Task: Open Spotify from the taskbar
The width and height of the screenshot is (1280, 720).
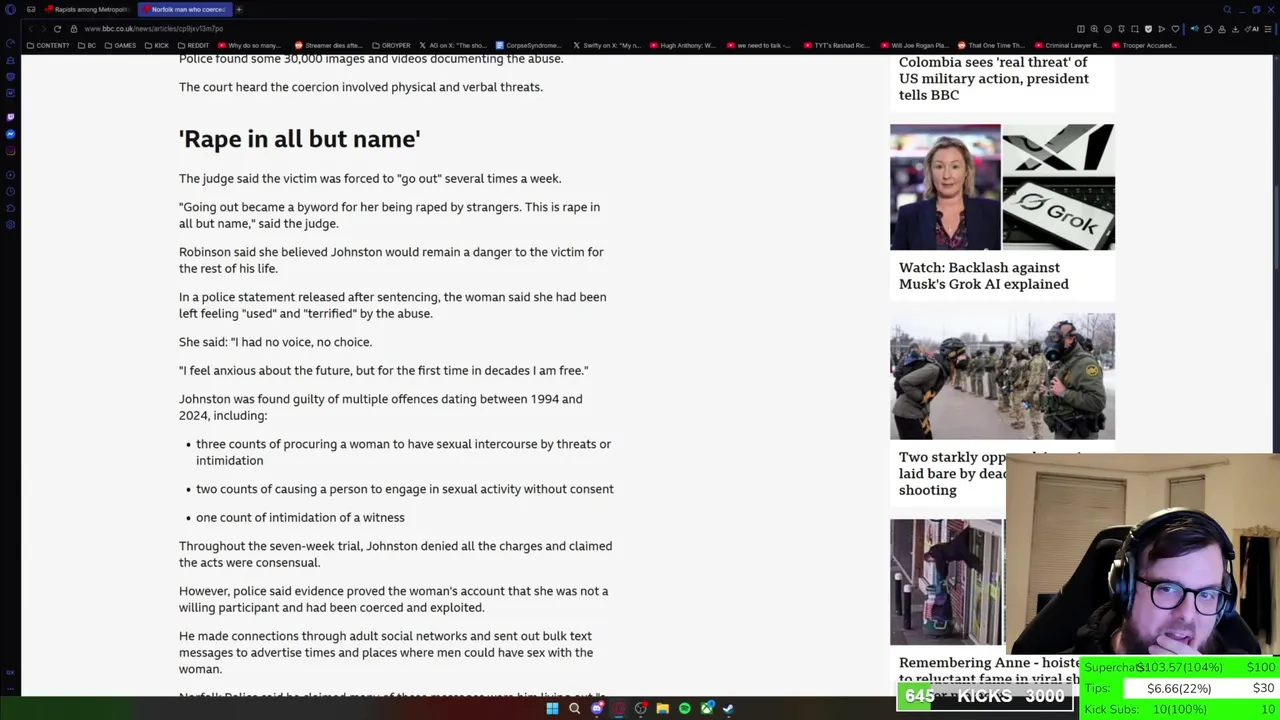Action: tap(684, 708)
